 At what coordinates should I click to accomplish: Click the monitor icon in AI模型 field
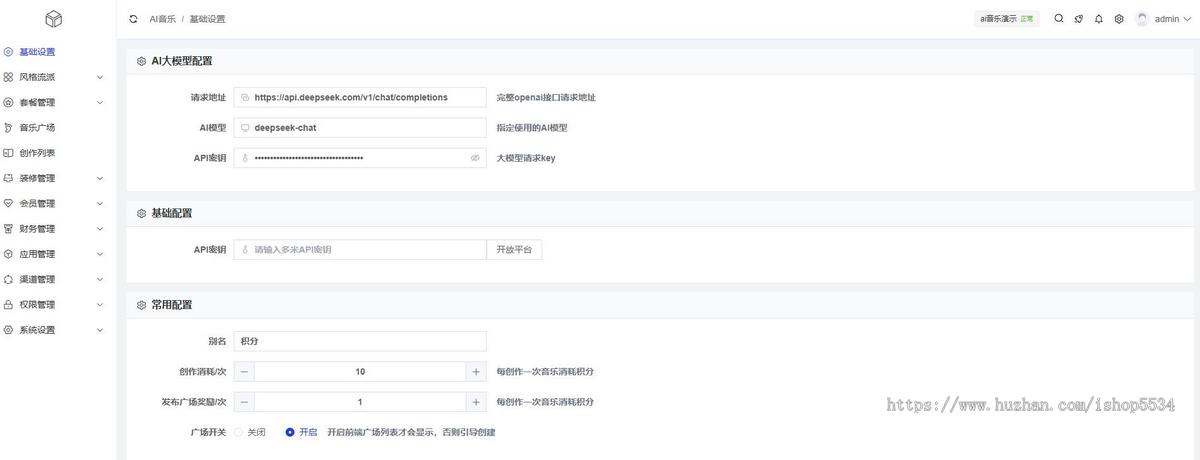245,128
